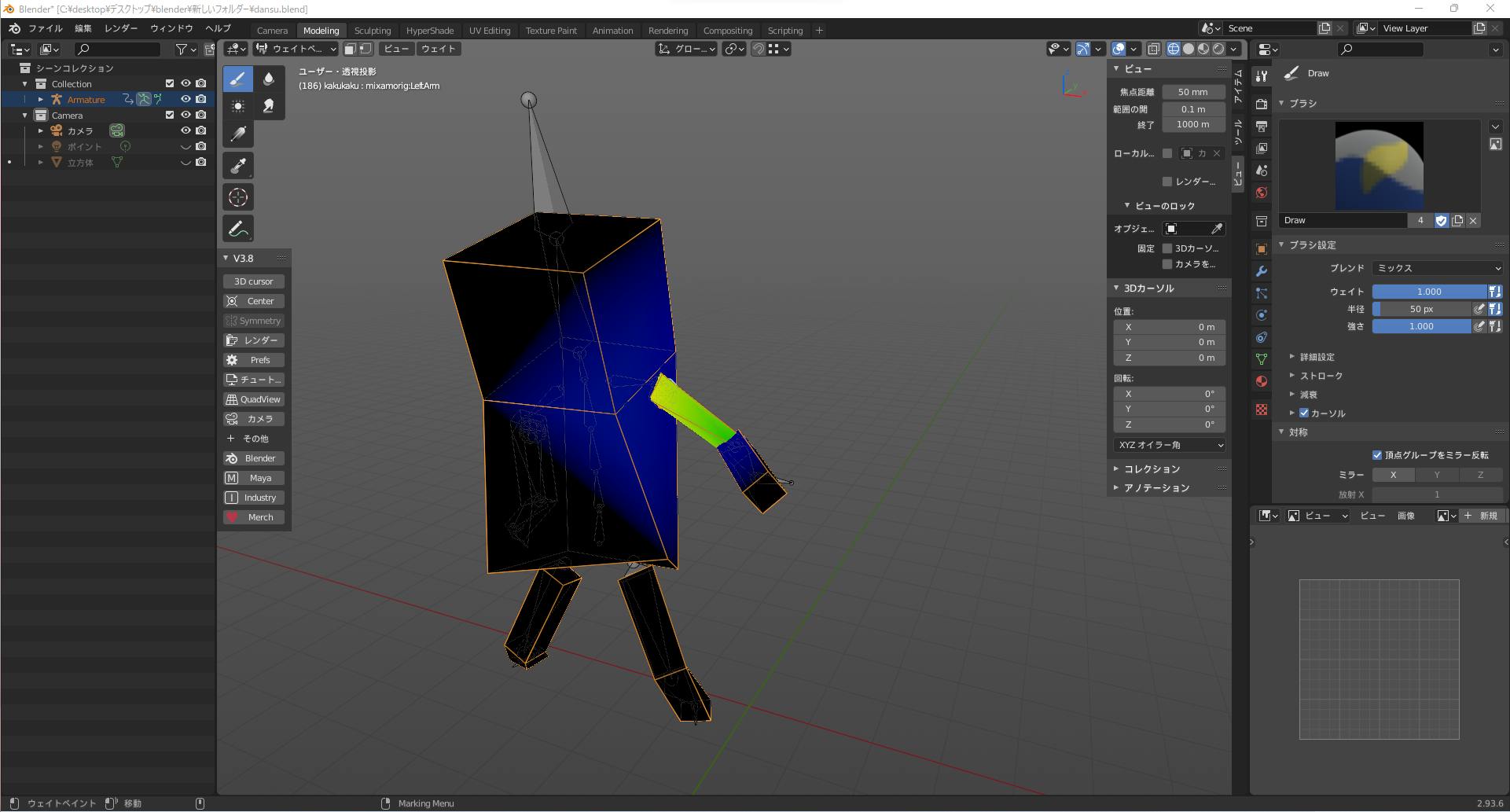Screen dimensions: 1510x812
Task: Open the World properties tab
Action: click(x=1262, y=193)
